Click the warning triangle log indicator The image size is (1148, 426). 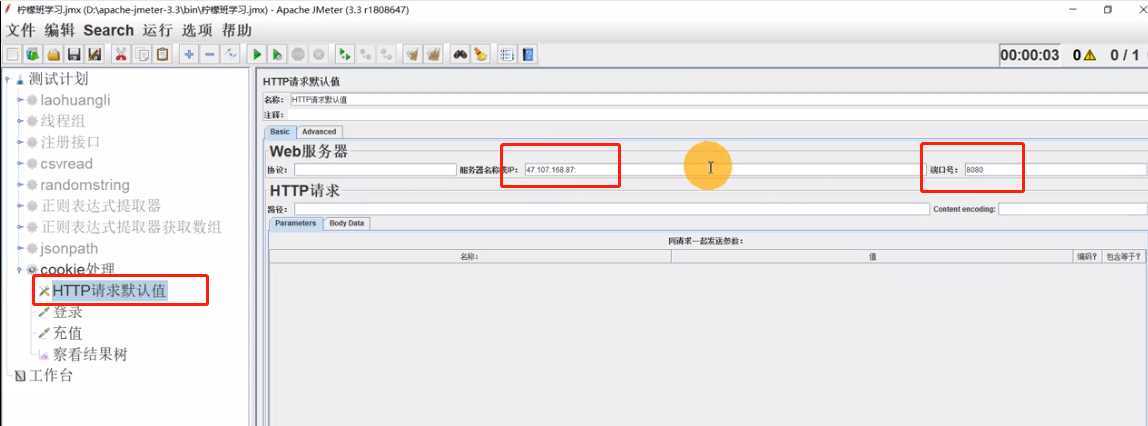[1089, 55]
